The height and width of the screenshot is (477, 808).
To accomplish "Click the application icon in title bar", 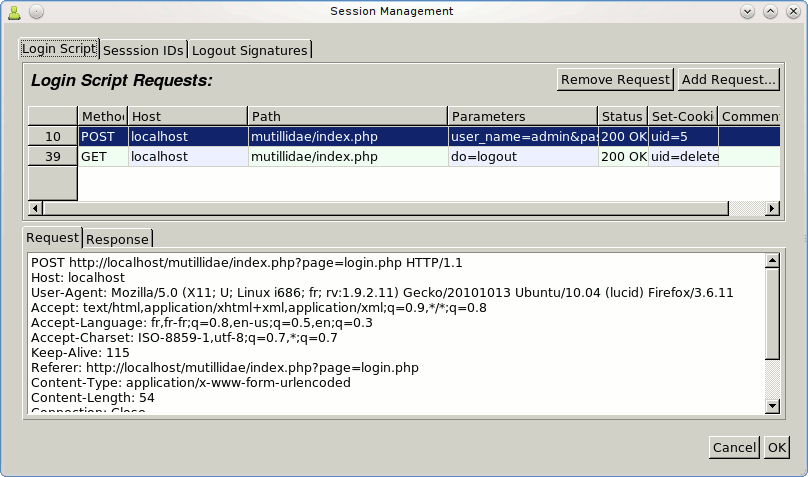I will pyautogui.click(x=13, y=11).
